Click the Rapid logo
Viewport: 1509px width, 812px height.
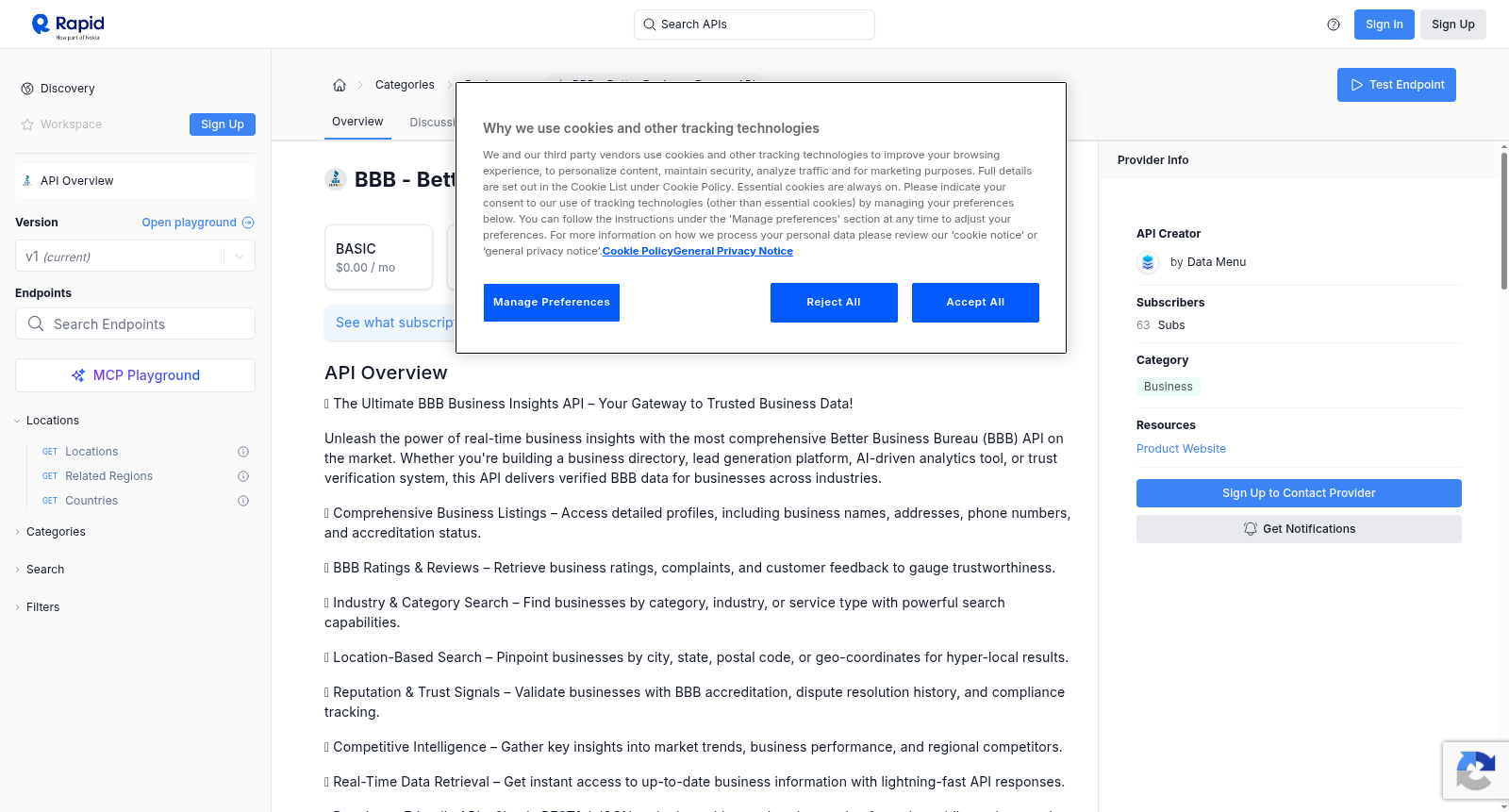[68, 25]
